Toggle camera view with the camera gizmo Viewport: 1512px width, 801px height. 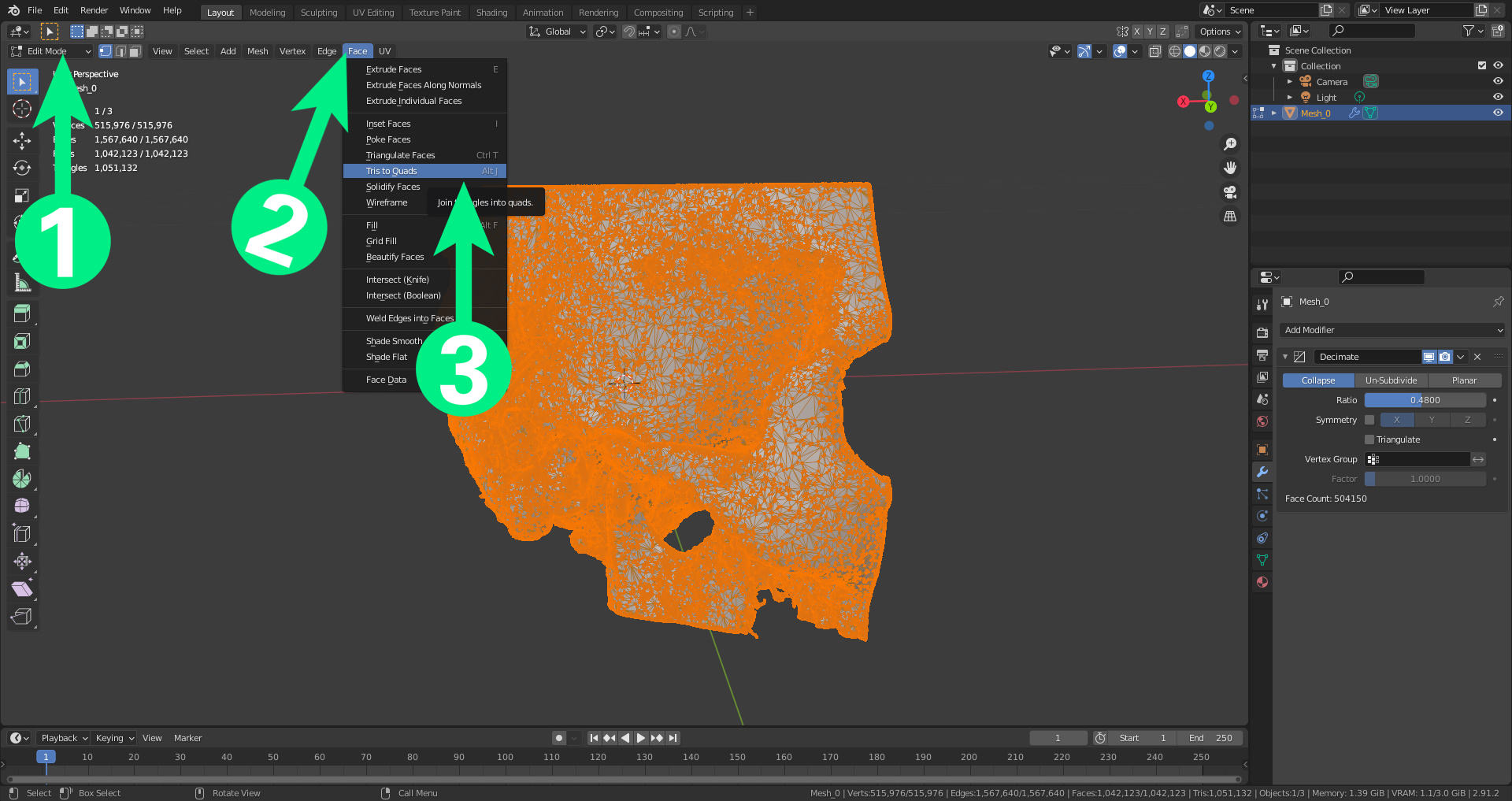tap(1230, 192)
